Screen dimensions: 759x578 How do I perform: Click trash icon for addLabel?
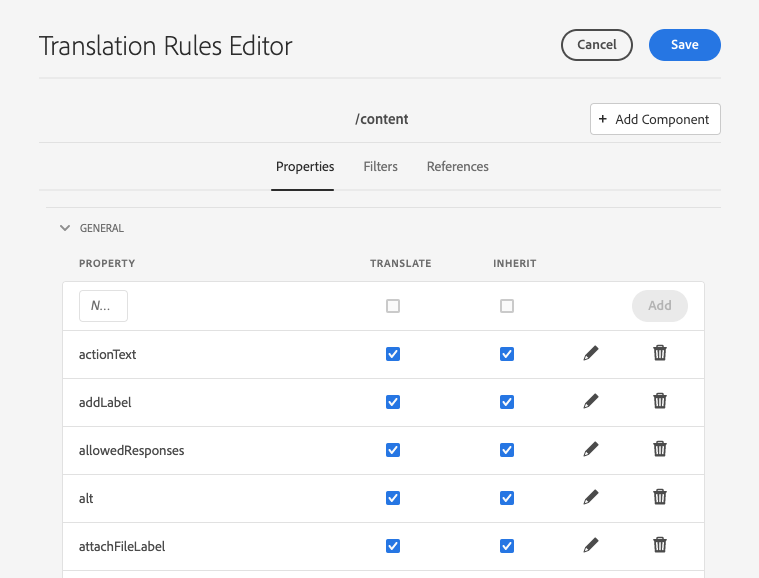660,401
